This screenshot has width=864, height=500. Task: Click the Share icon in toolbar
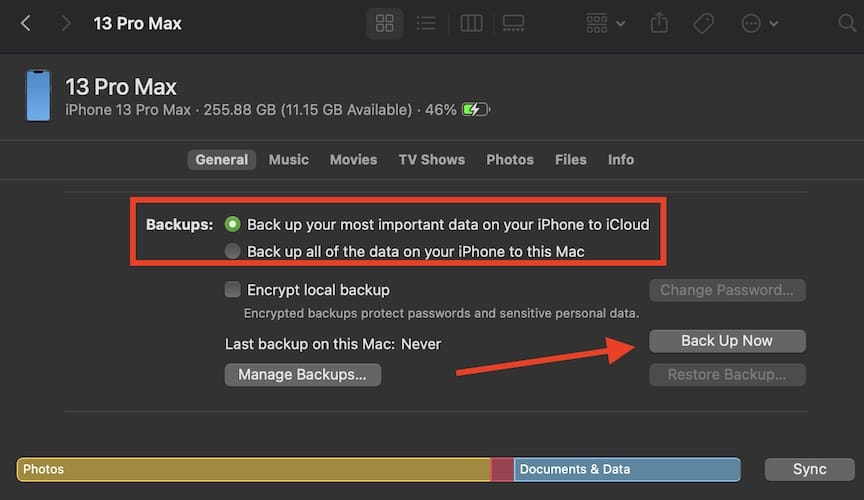659,23
